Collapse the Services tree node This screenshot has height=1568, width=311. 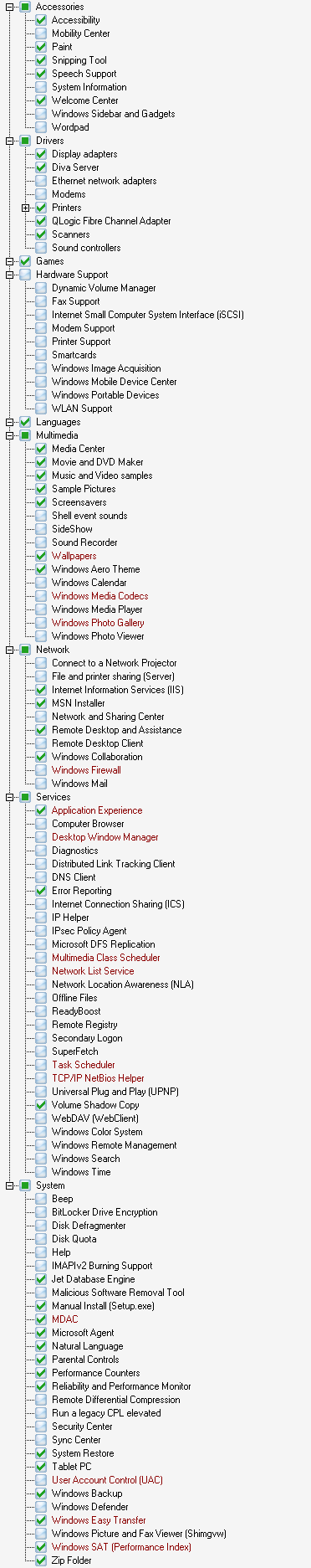pos(10,797)
